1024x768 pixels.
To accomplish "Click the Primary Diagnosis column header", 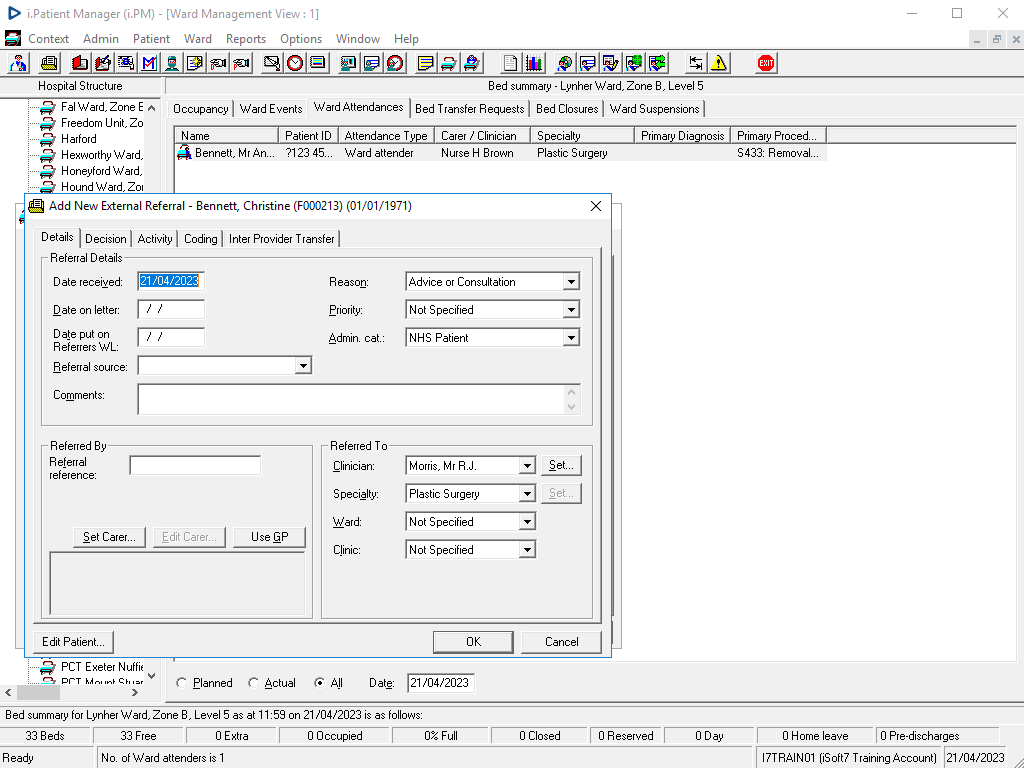I will click(x=682, y=136).
